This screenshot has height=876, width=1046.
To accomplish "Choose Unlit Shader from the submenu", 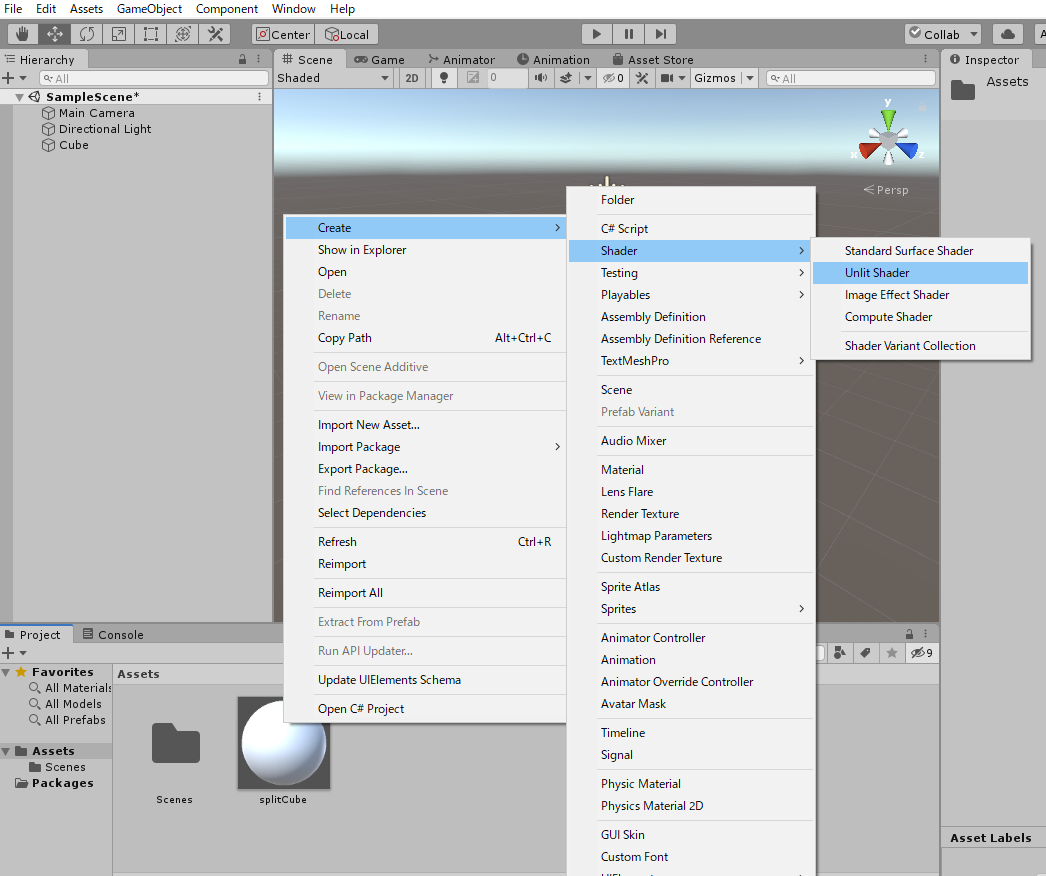I will (x=877, y=273).
